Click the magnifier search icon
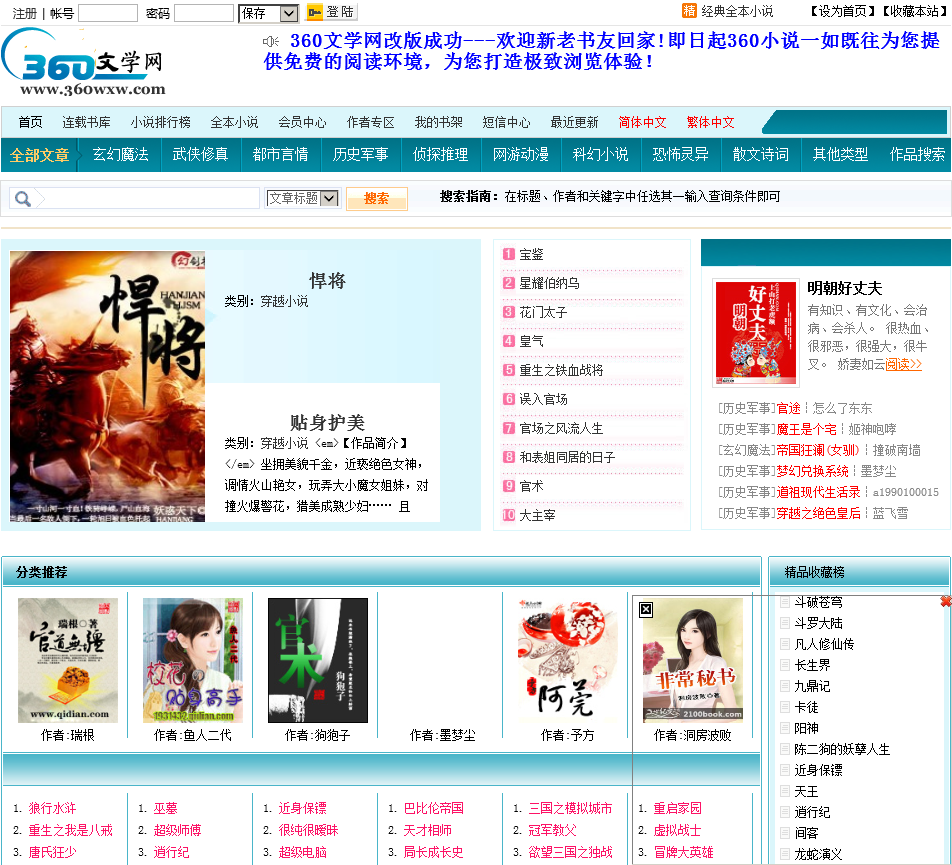This screenshot has height=865, width=952. [23, 198]
